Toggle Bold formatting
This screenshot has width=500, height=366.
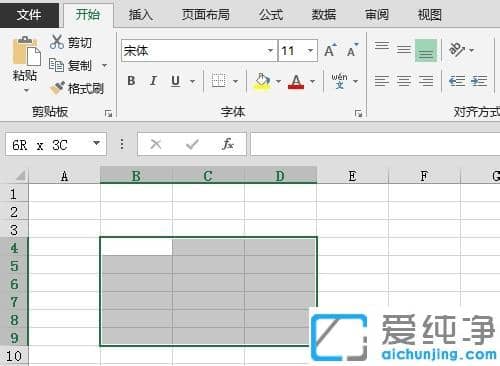click(131, 81)
